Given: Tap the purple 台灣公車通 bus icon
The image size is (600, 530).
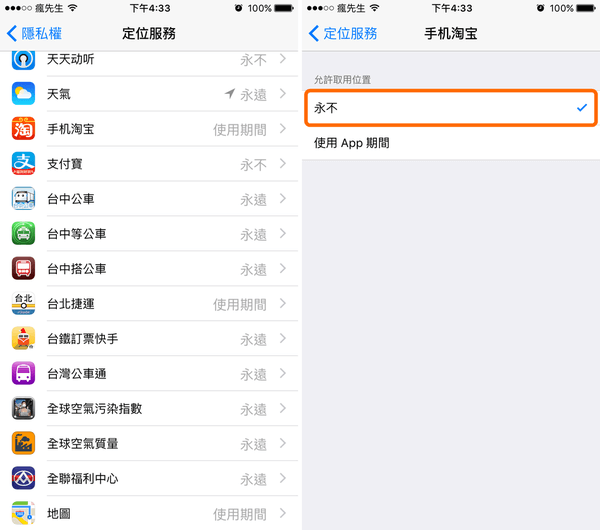Looking at the screenshot, I should (x=23, y=373).
